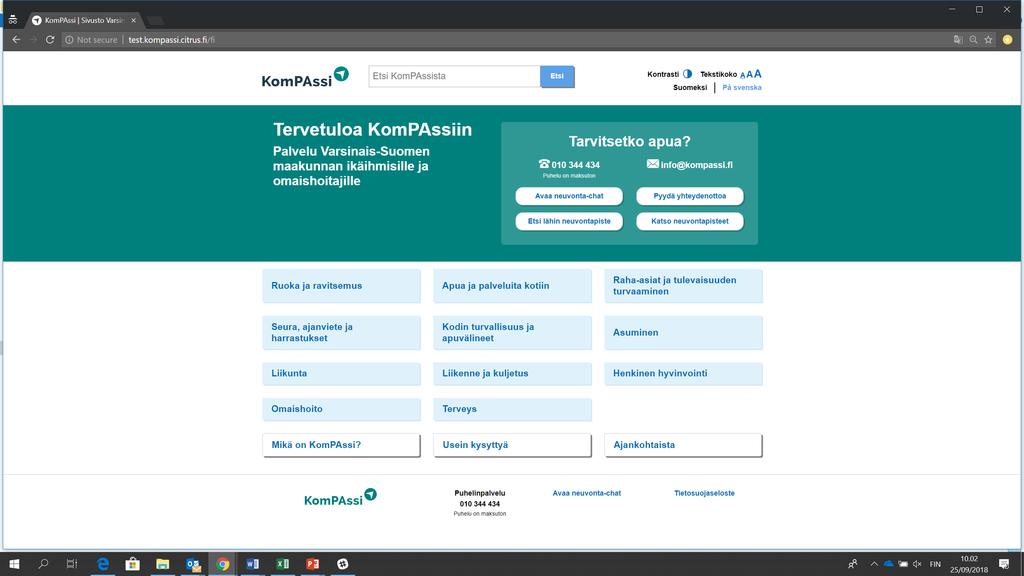Open Terveys category
Screen dimensions: 1024x576
(x=513, y=409)
